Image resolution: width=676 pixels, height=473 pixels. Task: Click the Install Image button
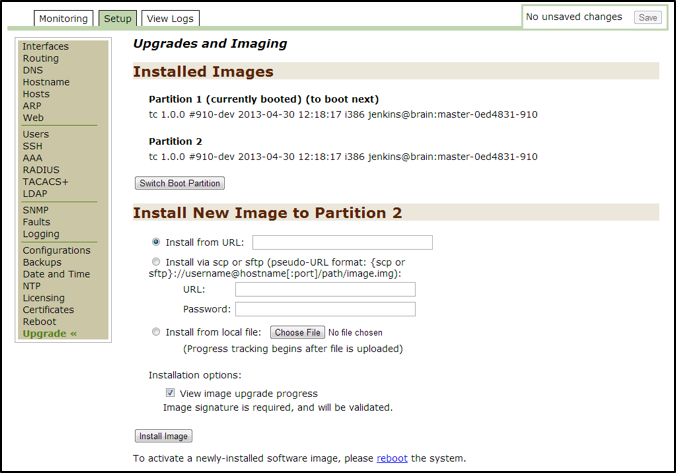(163, 436)
